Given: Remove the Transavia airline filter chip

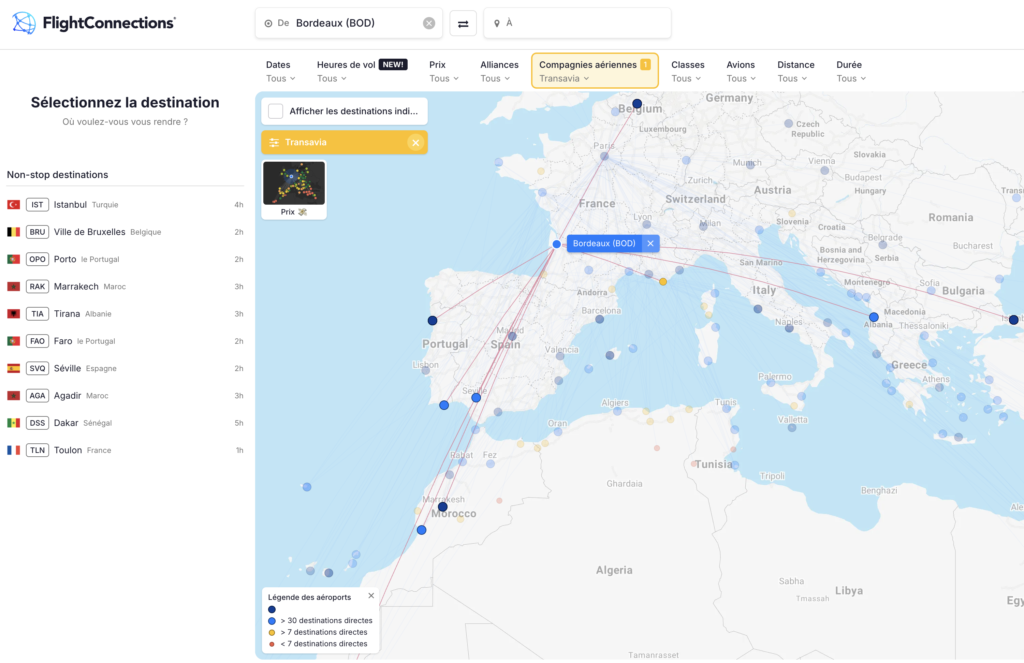Looking at the screenshot, I should (x=415, y=142).
